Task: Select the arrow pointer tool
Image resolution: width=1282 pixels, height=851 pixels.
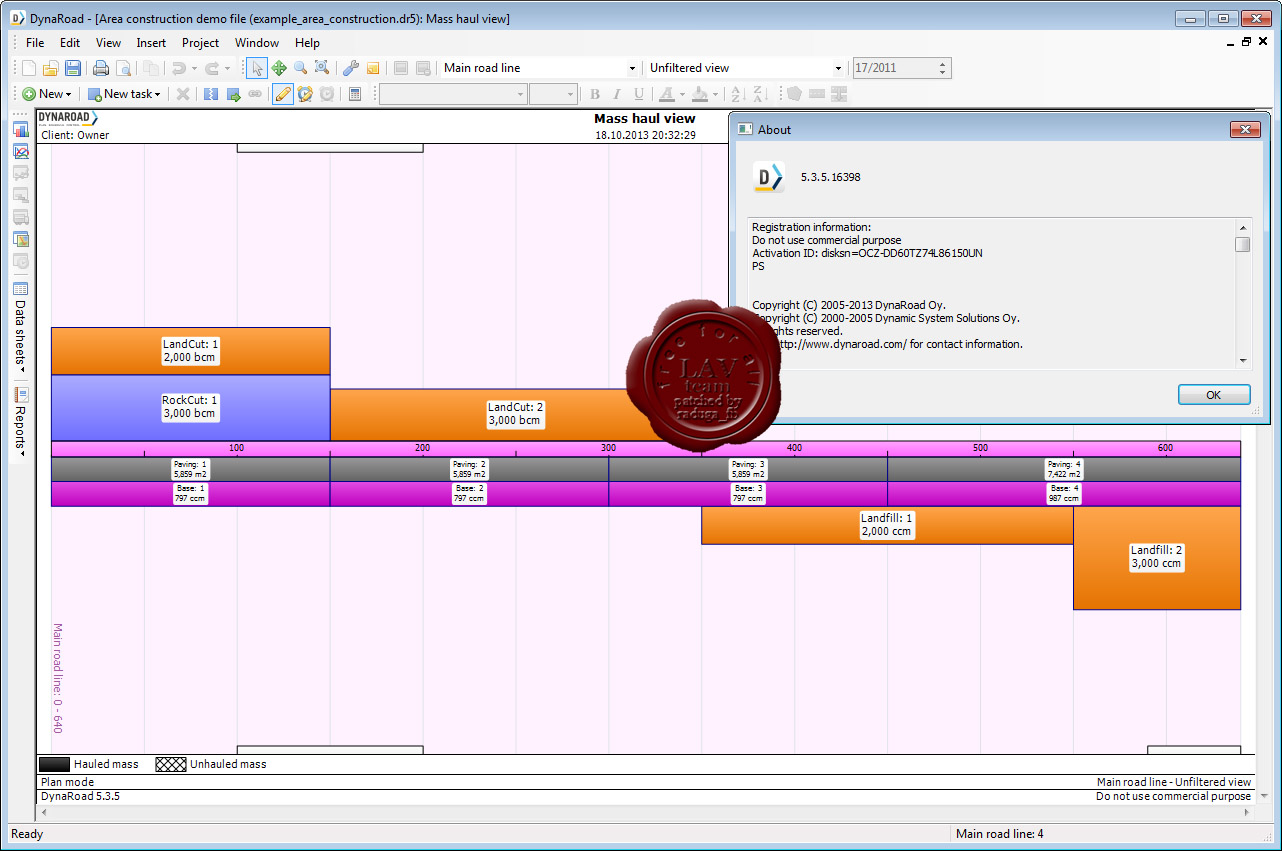Action: point(257,68)
